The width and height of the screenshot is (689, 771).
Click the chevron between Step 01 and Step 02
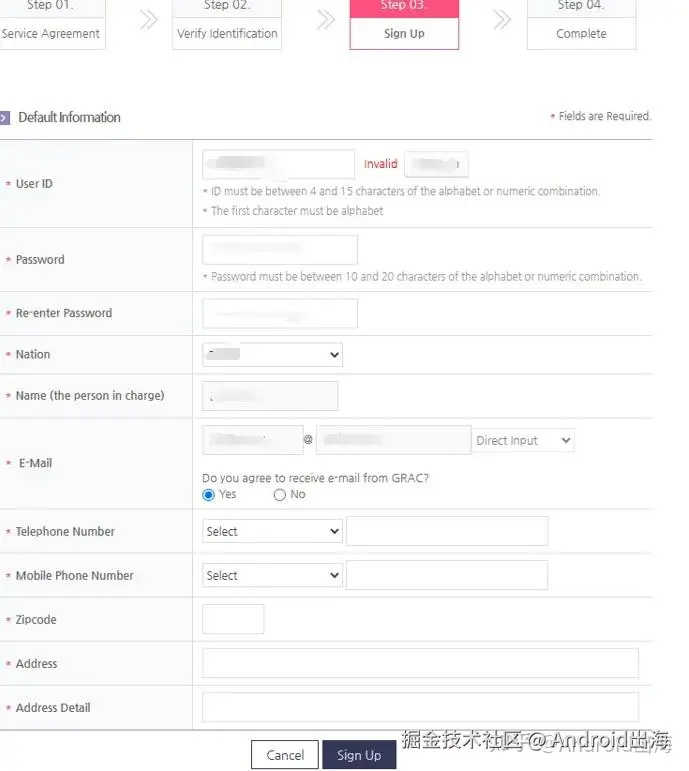coord(149,20)
